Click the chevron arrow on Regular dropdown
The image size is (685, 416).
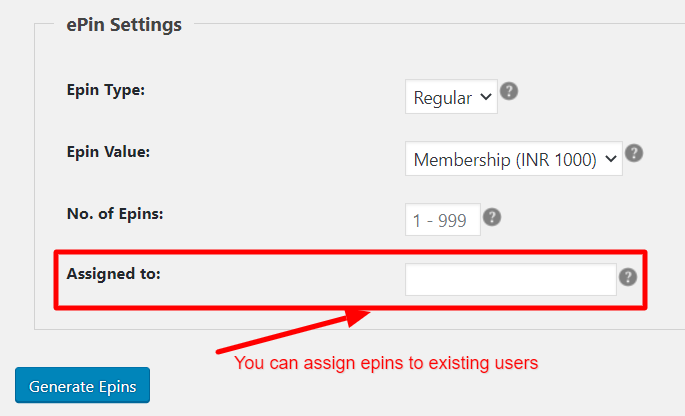click(486, 97)
